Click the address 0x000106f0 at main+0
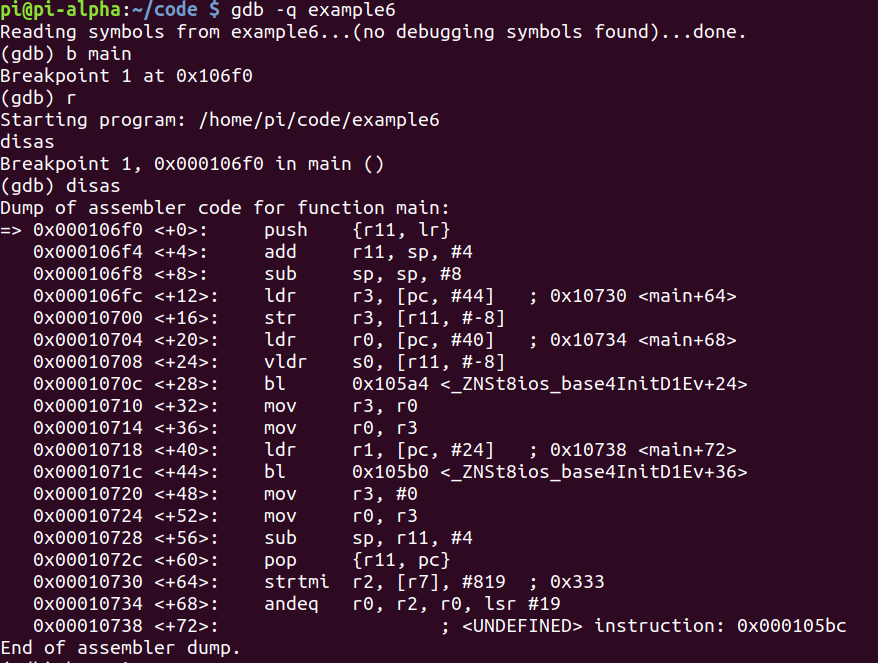878x663 pixels. coord(88,230)
